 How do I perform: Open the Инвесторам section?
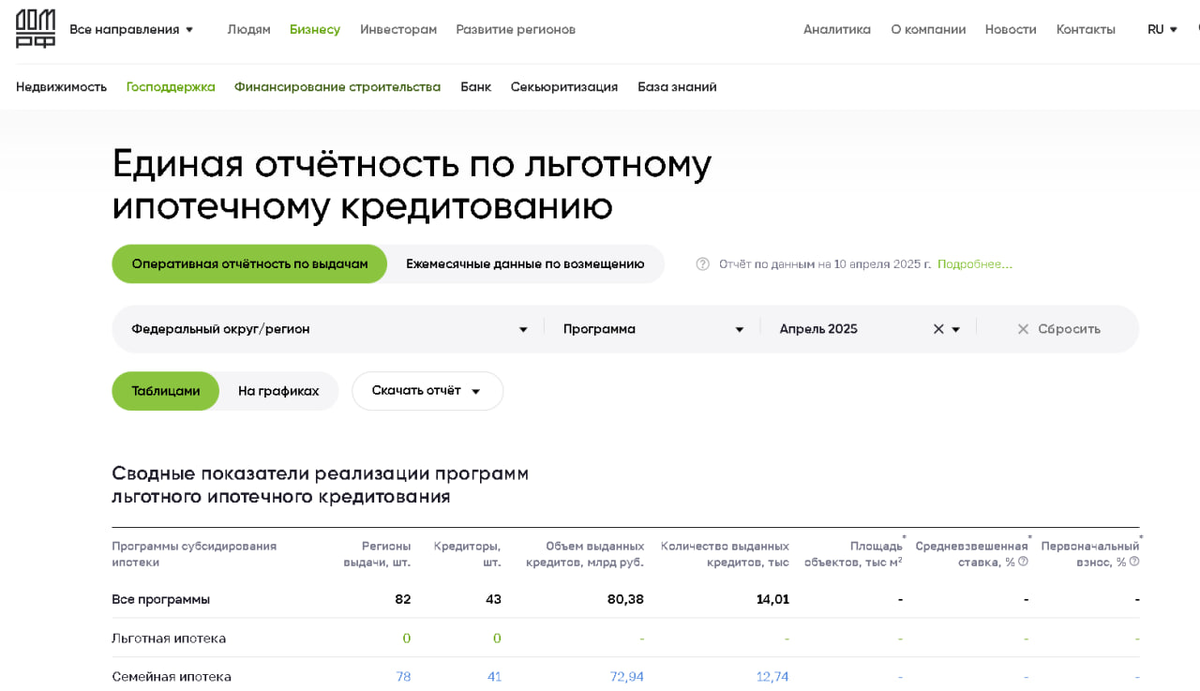click(399, 30)
